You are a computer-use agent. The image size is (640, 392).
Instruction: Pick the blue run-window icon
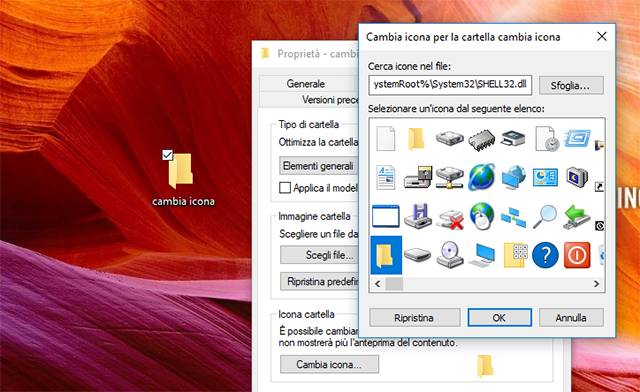click(x=577, y=138)
